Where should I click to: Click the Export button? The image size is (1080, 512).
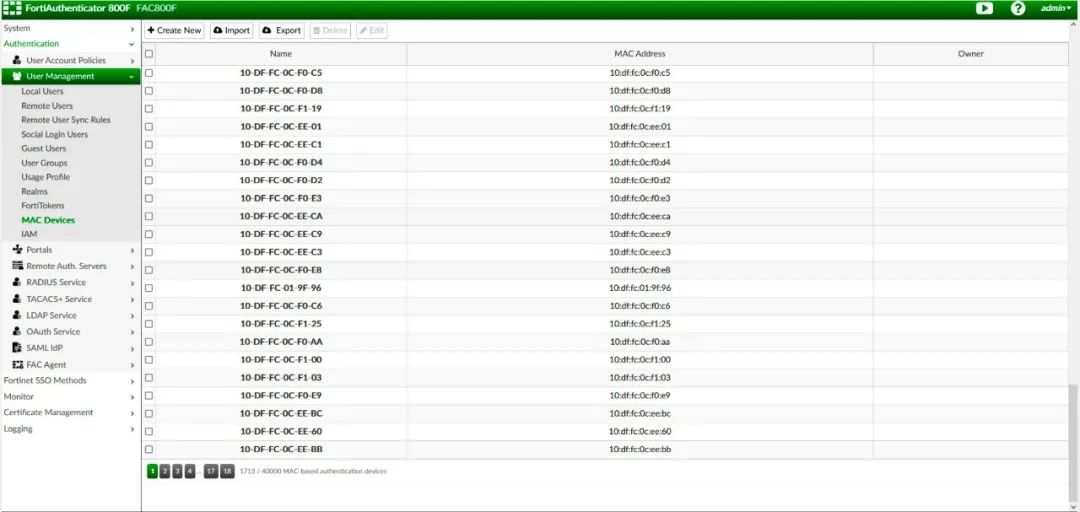[x=282, y=30]
